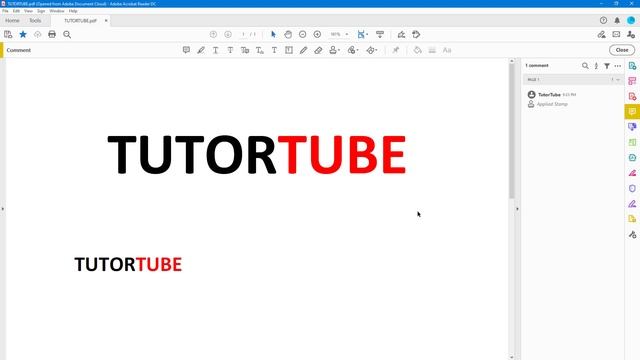Open the Edit menu
This screenshot has width=640, height=360.
16,11
